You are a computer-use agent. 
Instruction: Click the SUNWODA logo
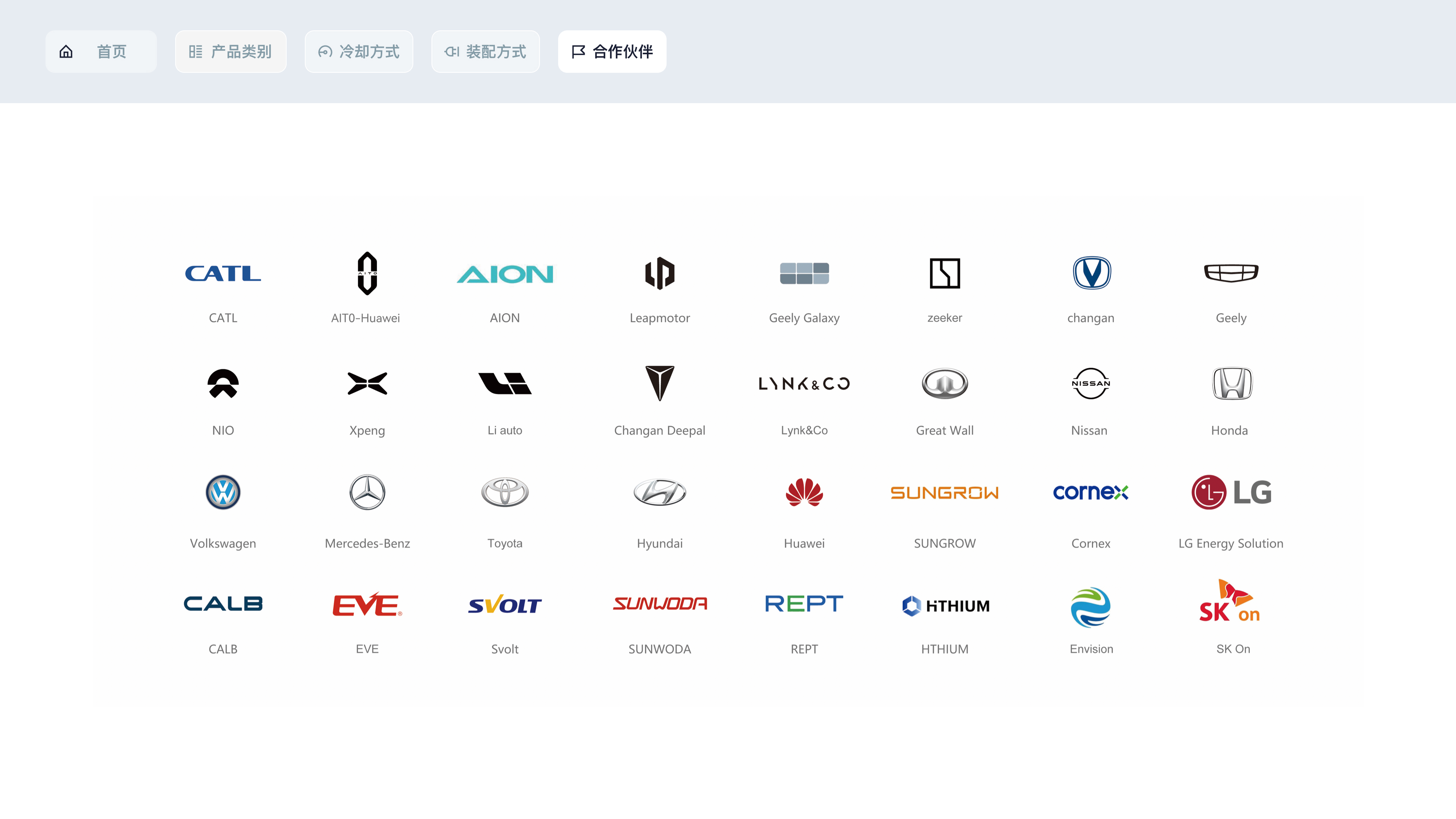[x=660, y=604]
